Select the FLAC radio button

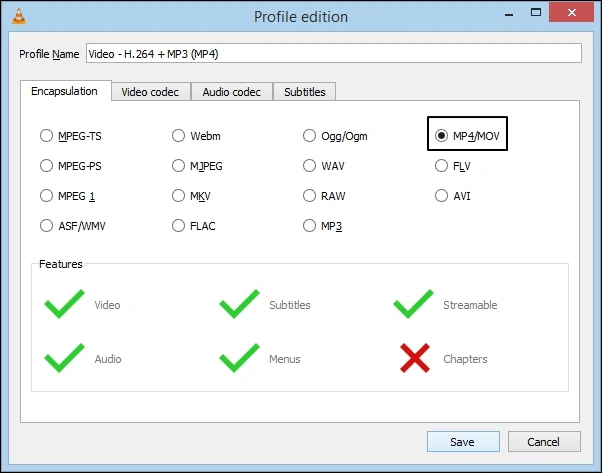click(x=179, y=225)
